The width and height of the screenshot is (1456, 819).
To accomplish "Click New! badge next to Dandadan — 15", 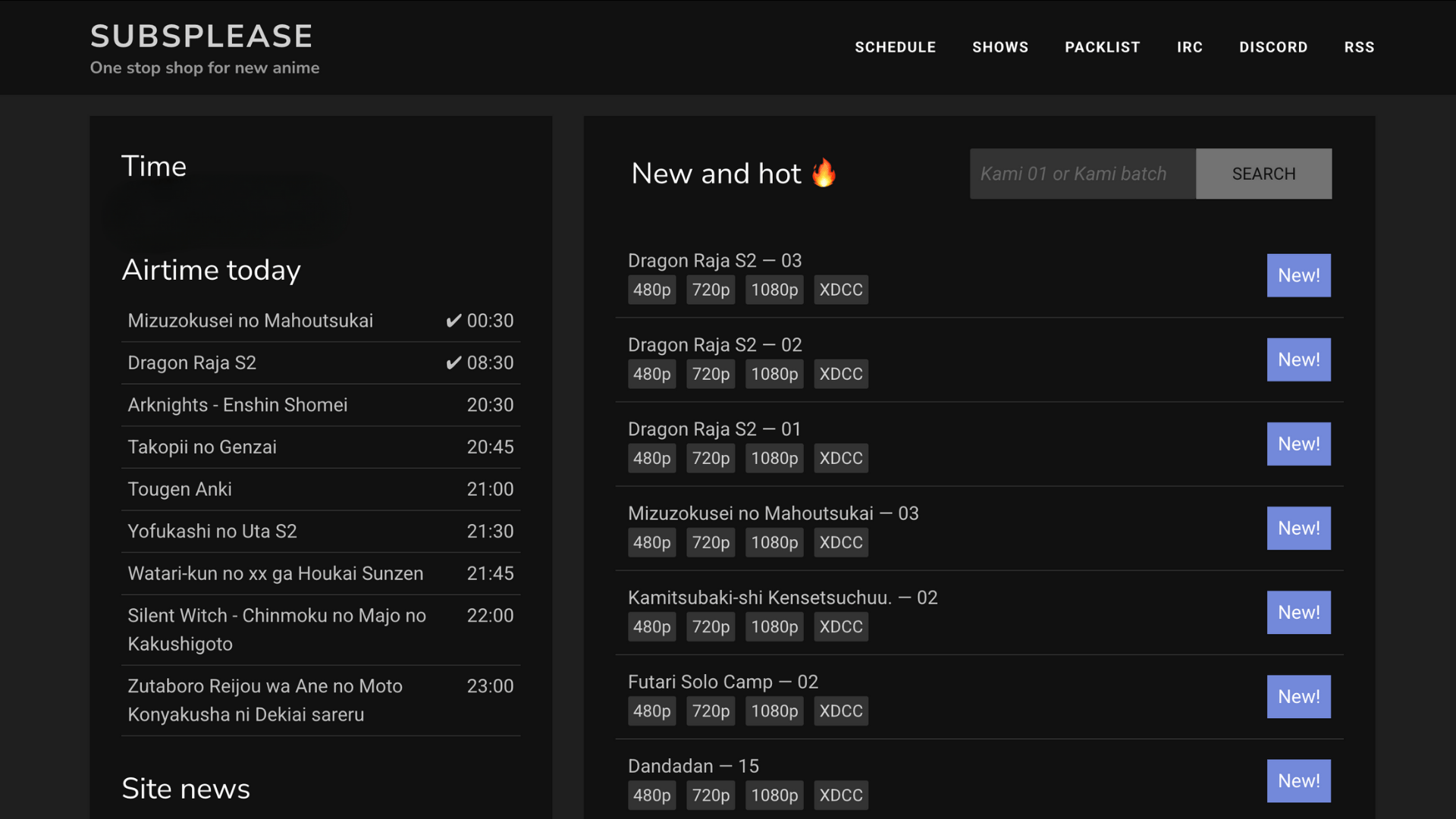I will 1298,780.
